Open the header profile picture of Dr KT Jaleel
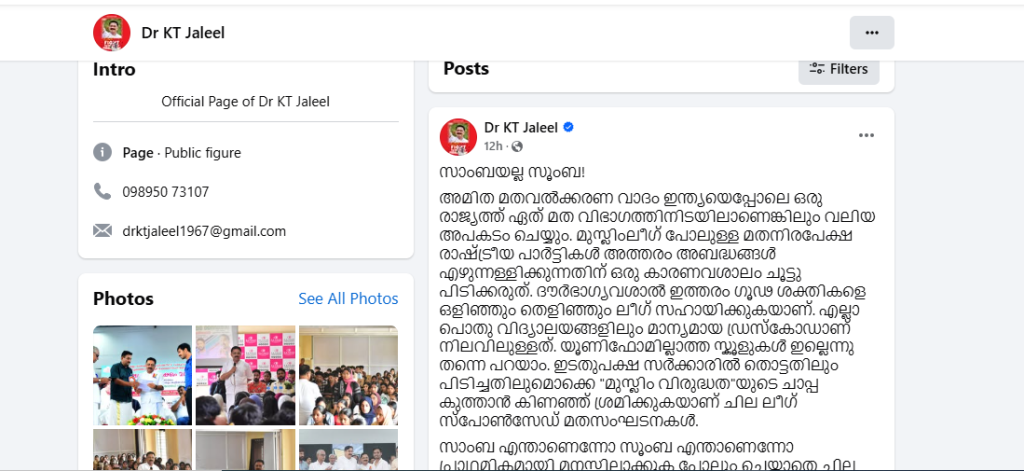This screenshot has width=1024, height=471. (112, 33)
